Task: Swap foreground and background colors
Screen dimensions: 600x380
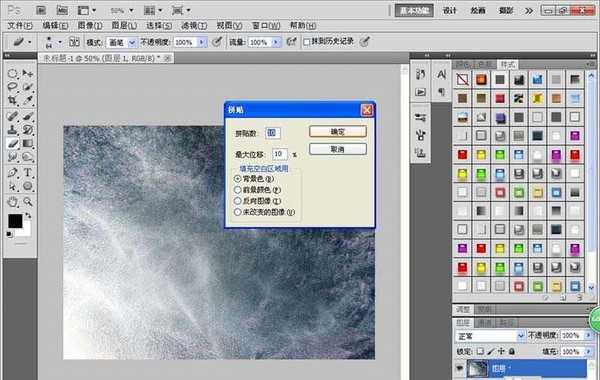Action: (x=28, y=216)
